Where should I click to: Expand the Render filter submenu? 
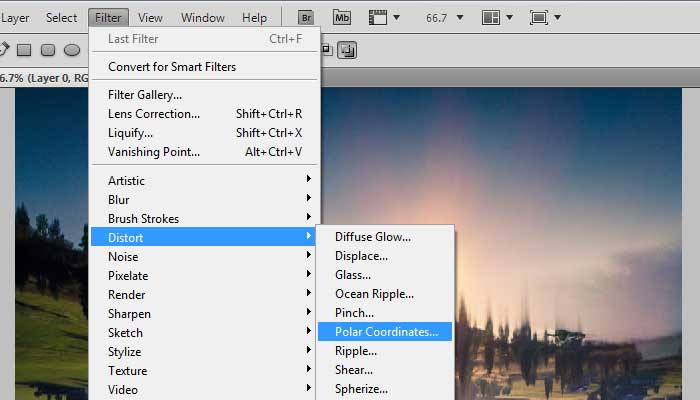point(204,295)
